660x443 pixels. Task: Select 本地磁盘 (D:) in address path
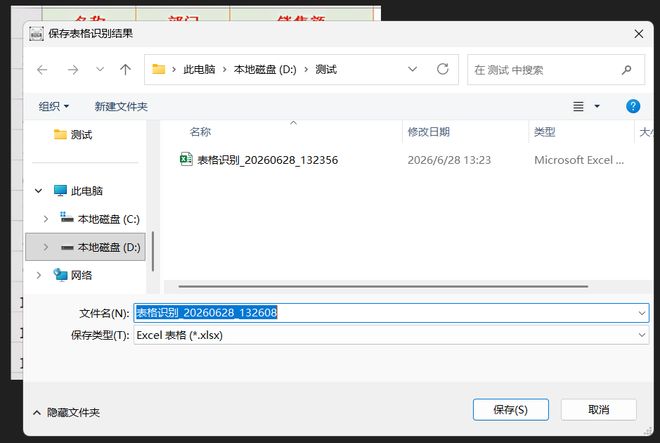(x=265, y=69)
